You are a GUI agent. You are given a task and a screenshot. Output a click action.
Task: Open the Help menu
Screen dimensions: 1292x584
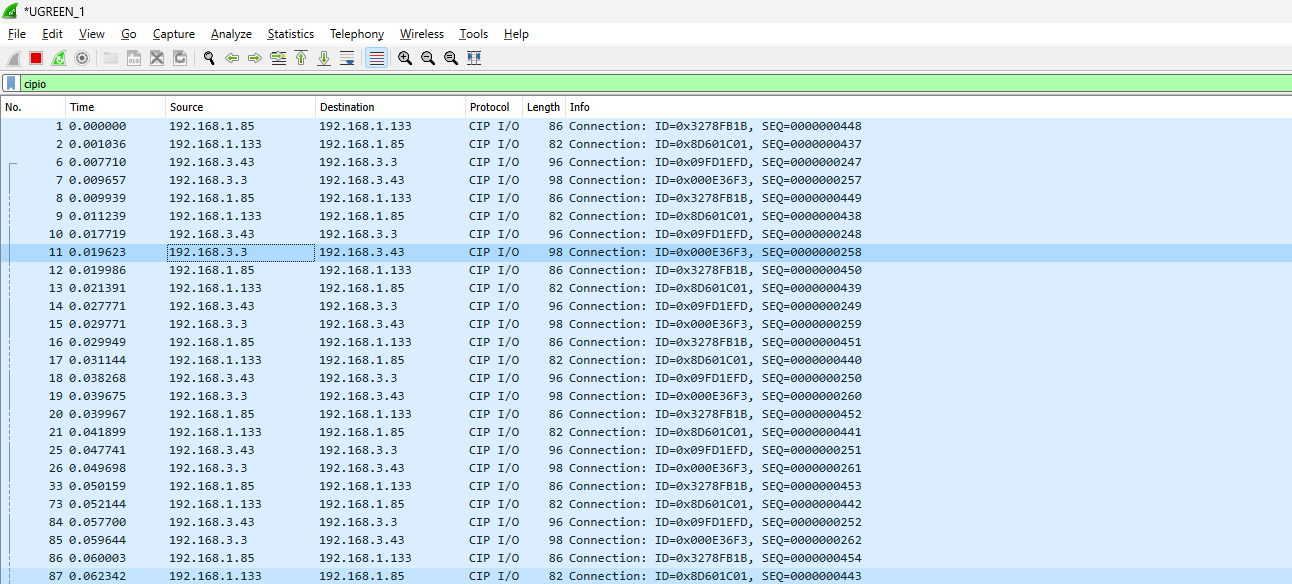click(516, 34)
